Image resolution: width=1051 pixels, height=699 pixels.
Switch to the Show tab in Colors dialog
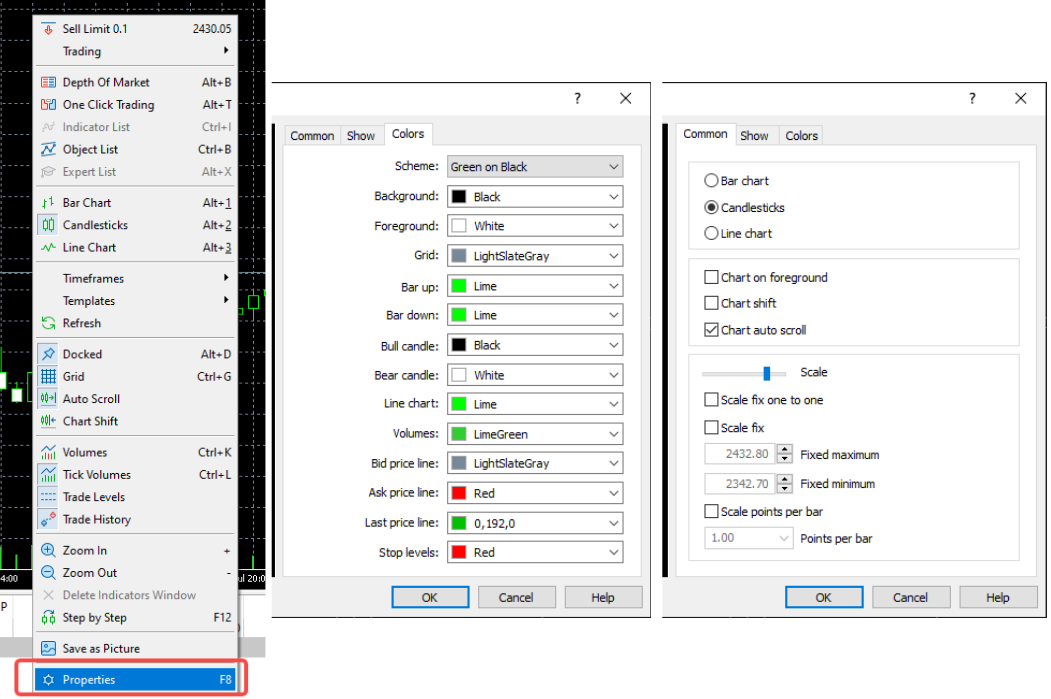click(361, 136)
